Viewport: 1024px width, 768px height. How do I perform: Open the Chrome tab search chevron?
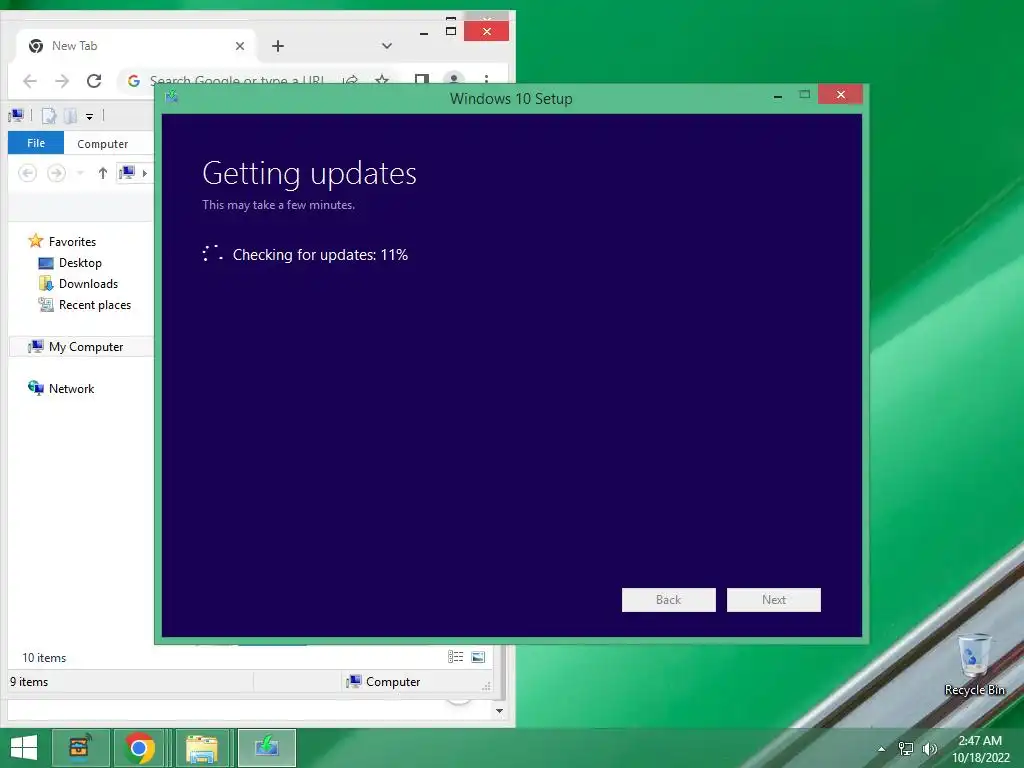[387, 46]
